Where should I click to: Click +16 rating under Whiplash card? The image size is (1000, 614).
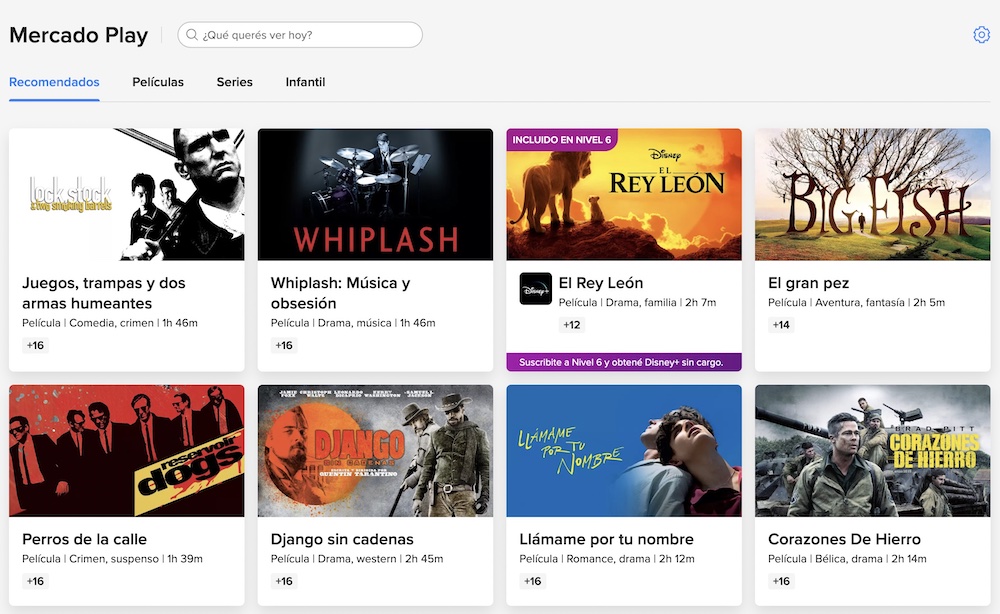pyautogui.click(x=284, y=345)
